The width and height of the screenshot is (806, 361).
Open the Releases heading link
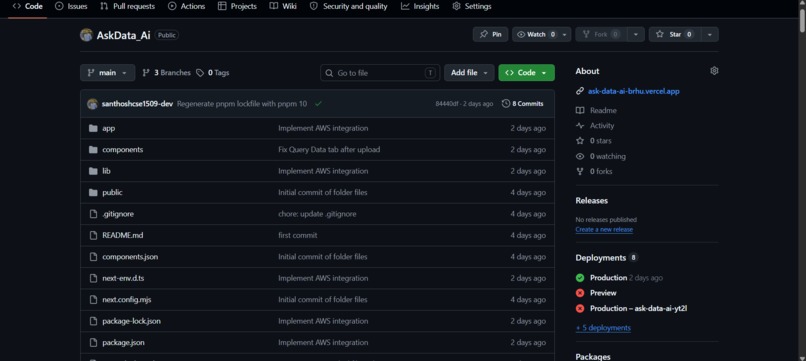(x=591, y=201)
